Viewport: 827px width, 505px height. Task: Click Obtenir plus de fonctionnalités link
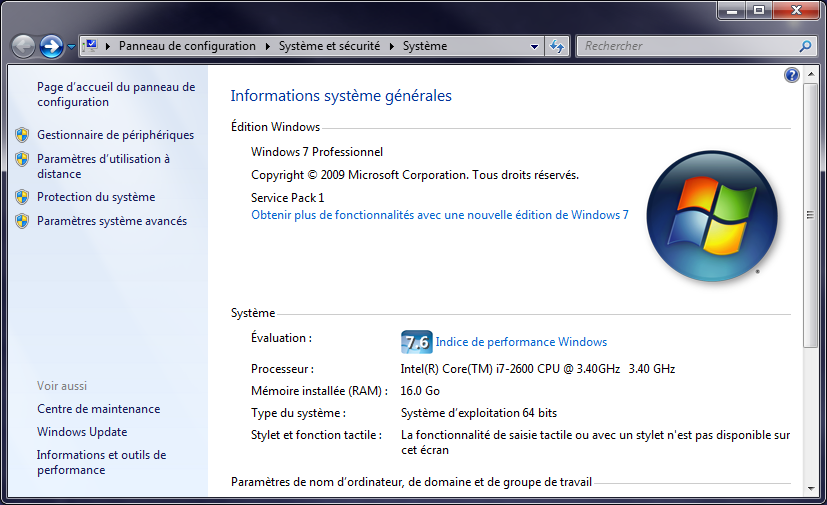(x=439, y=215)
